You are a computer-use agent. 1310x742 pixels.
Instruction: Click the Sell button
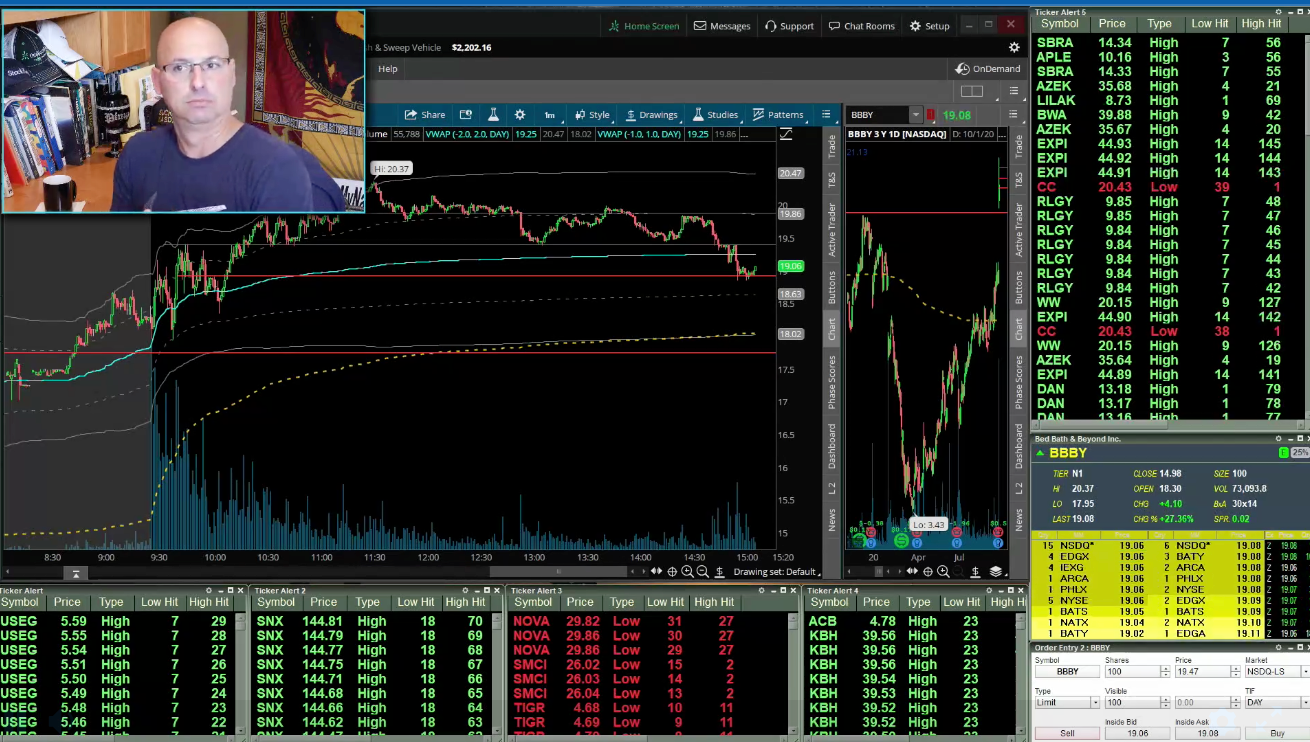(1067, 733)
